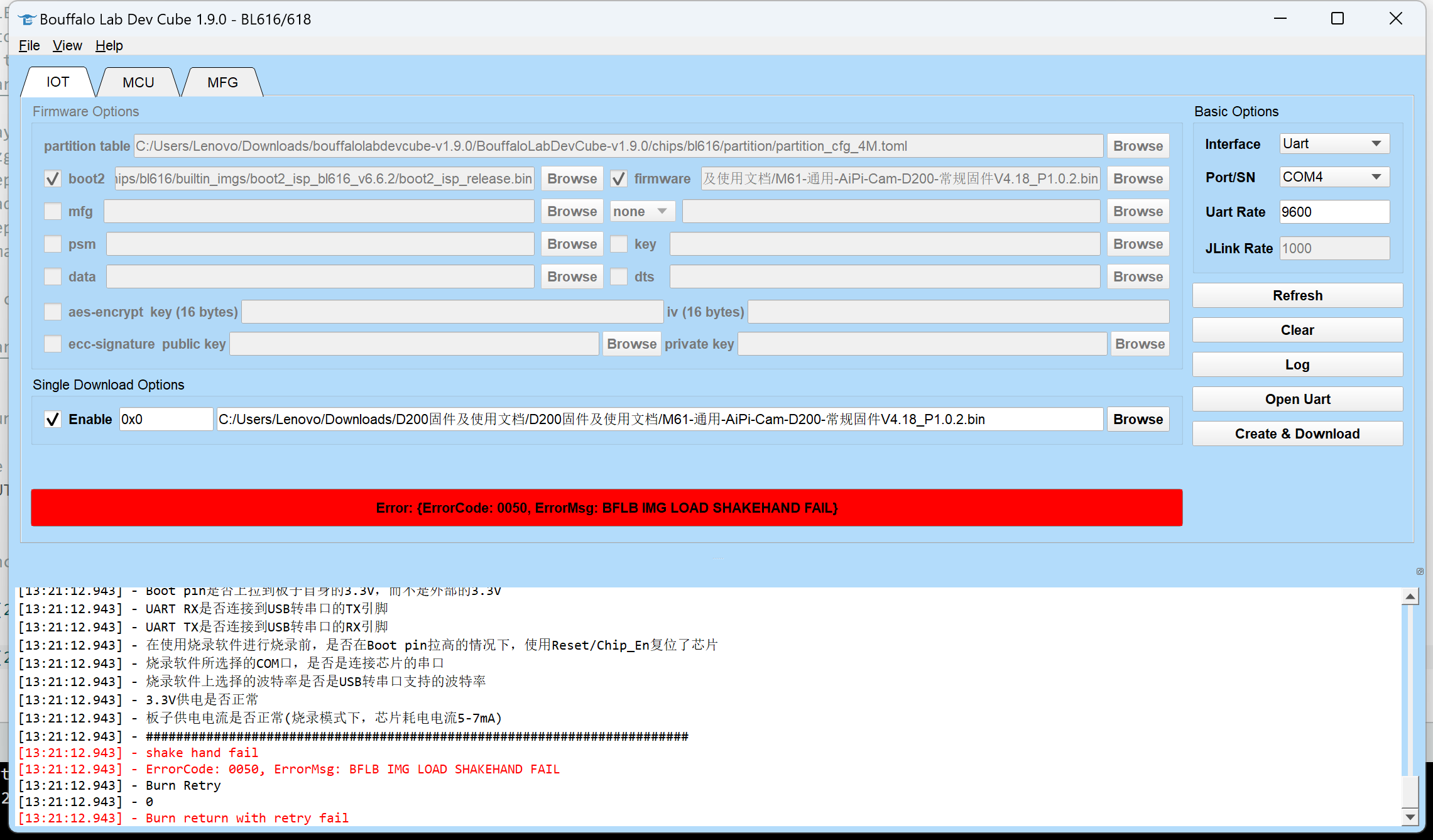Browse for firmware file
The width and height of the screenshot is (1433, 840).
click(x=1138, y=179)
